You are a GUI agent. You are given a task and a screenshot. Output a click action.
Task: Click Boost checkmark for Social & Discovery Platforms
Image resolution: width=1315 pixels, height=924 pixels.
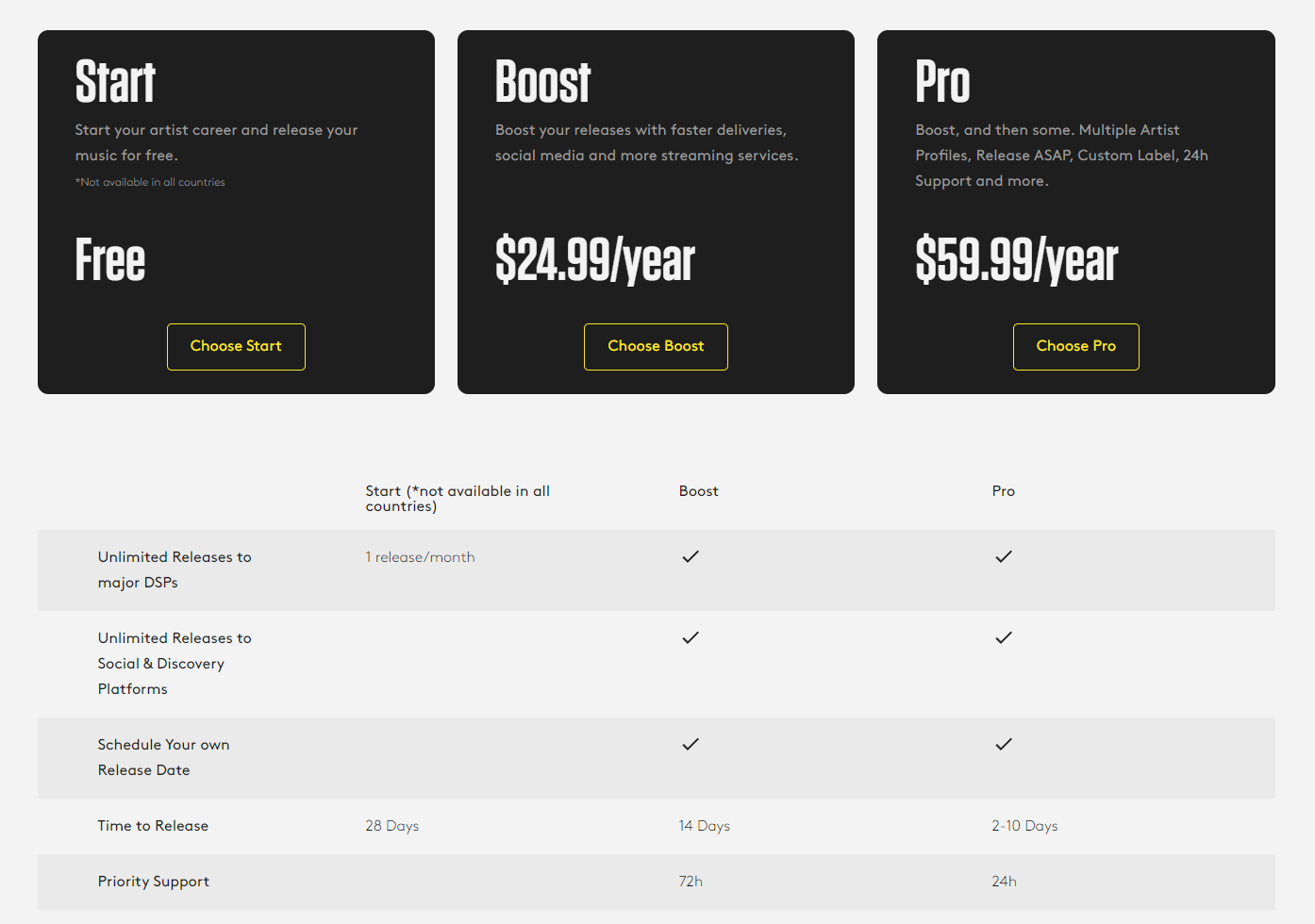pos(691,637)
